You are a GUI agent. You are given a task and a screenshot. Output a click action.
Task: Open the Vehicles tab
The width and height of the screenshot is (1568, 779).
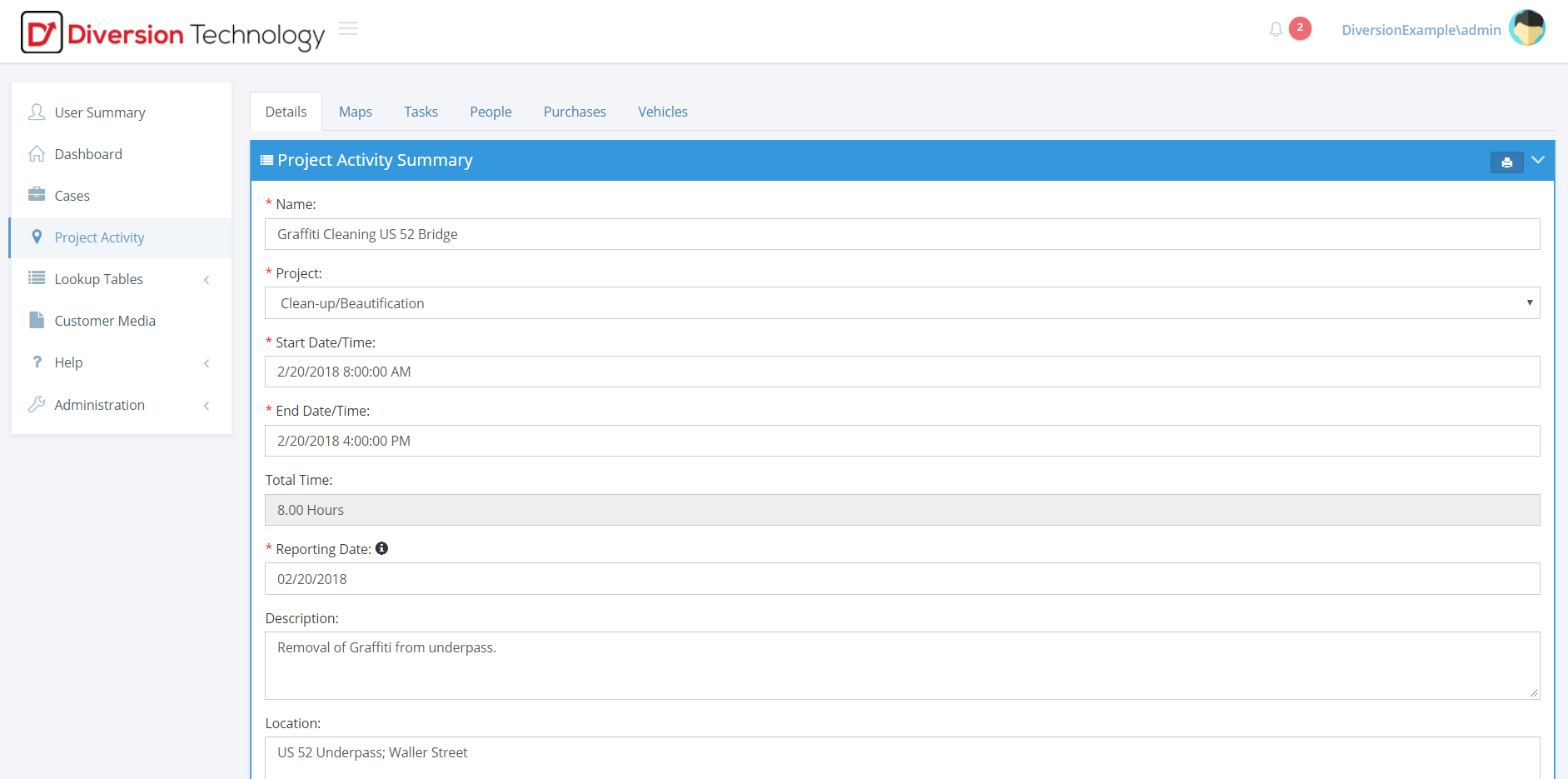663,112
